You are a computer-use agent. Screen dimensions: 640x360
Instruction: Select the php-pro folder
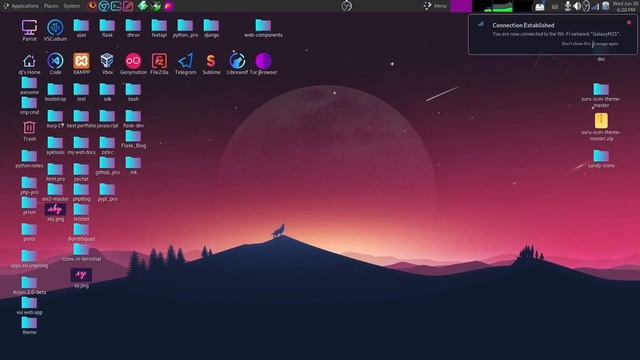[29, 186]
